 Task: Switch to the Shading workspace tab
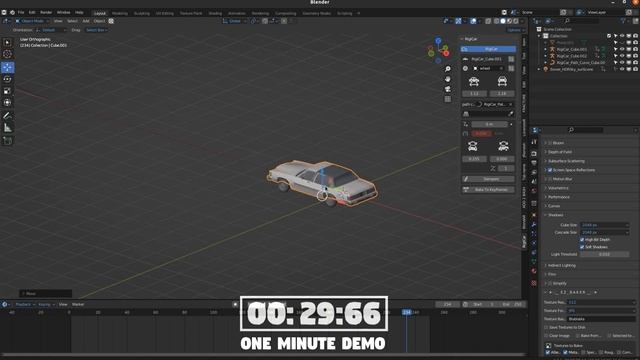click(215, 13)
